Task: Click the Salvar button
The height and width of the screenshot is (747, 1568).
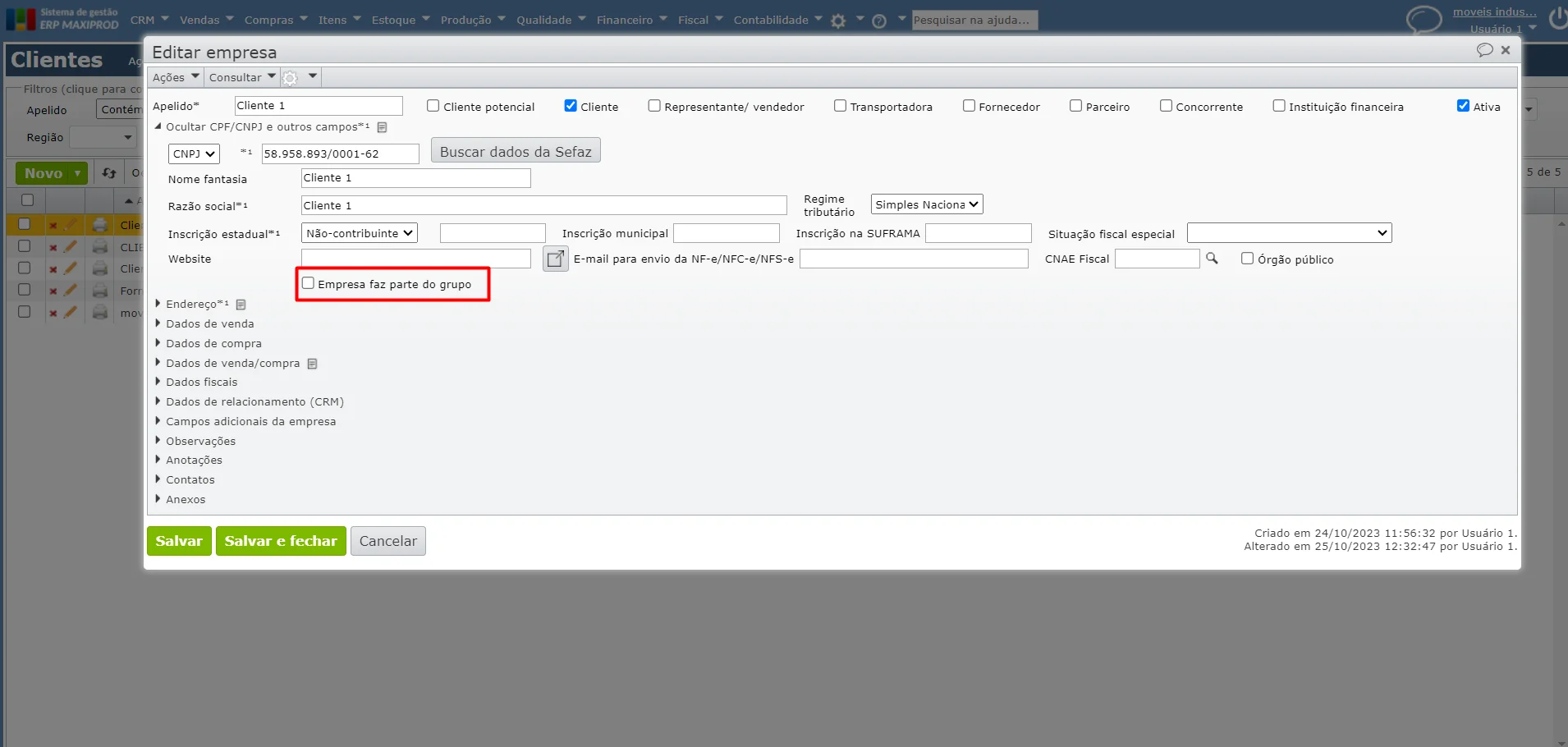Action: click(x=179, y=541)
